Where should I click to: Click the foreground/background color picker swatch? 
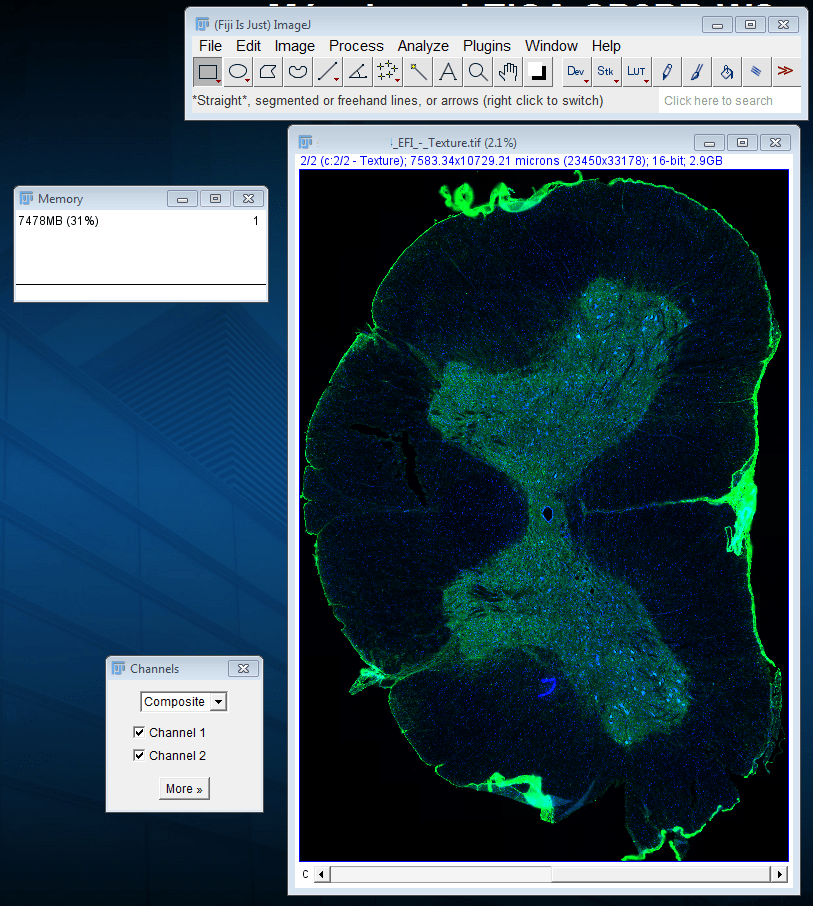coord(538,72)
